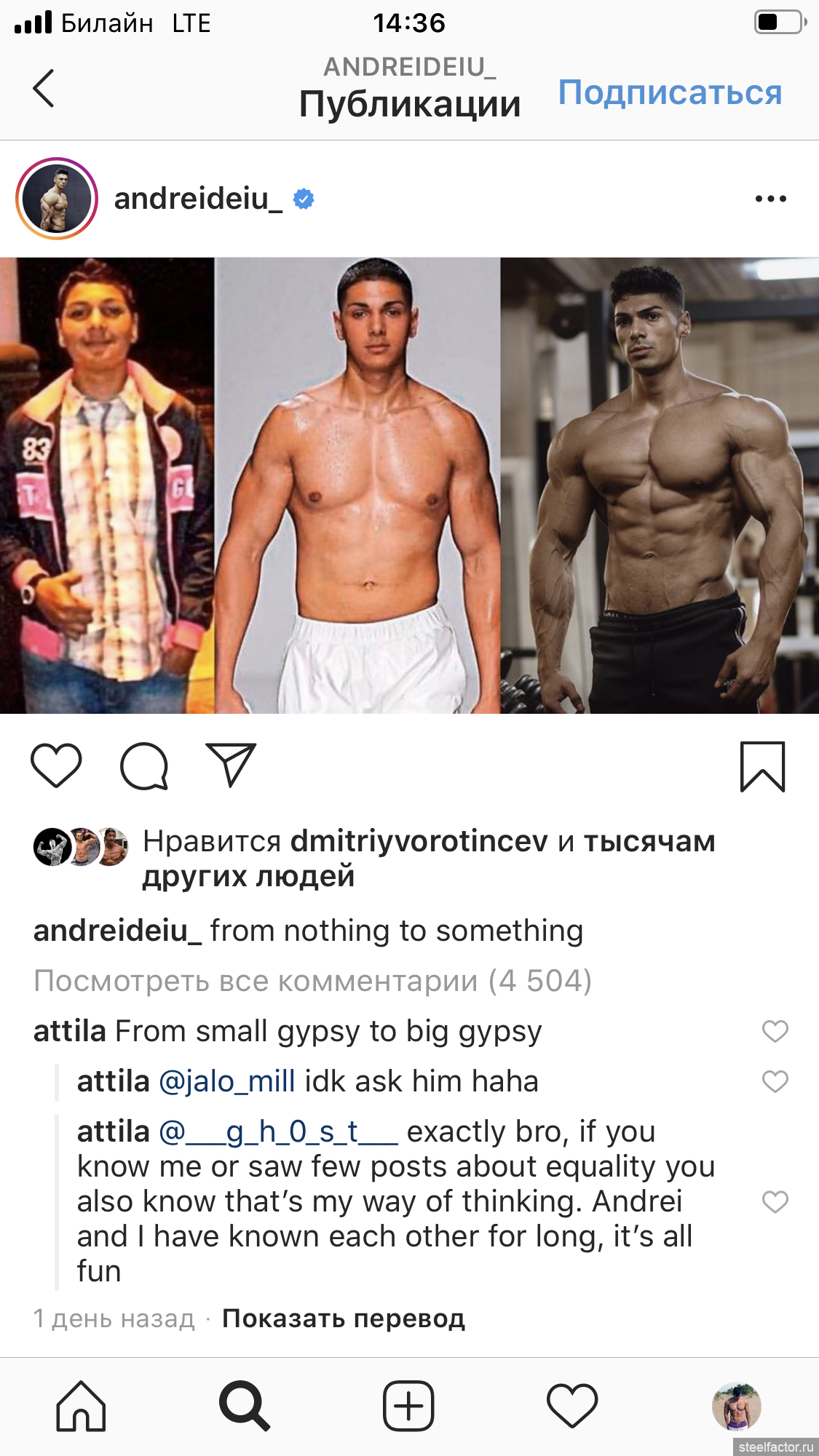The image size is (819, 1456).
Task: Open own profile from bottom avatar
Action: [x=736, y=1406]
